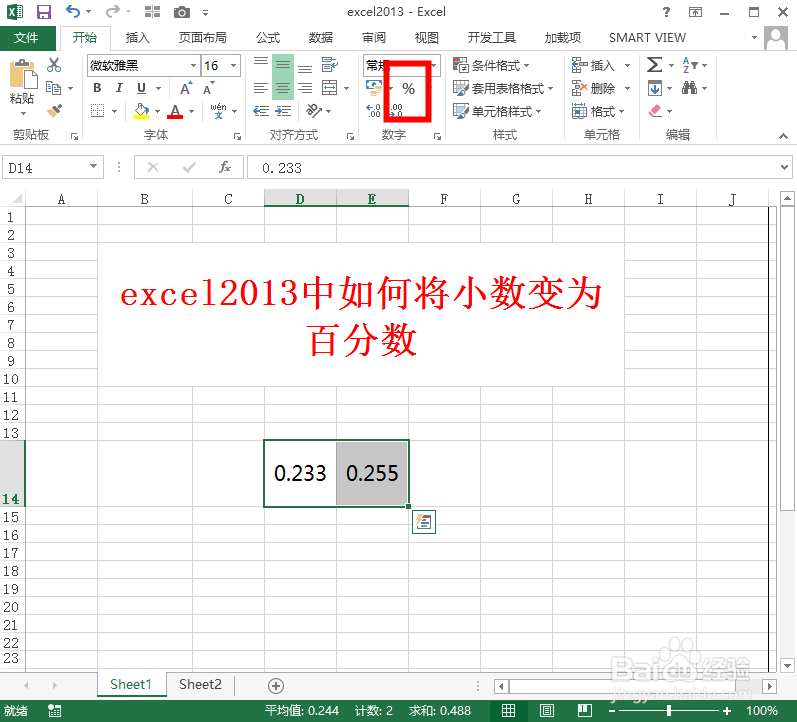Save the workbook with the floppy icon
This screenshot has width=797, height=722.
tap(44, 12)
